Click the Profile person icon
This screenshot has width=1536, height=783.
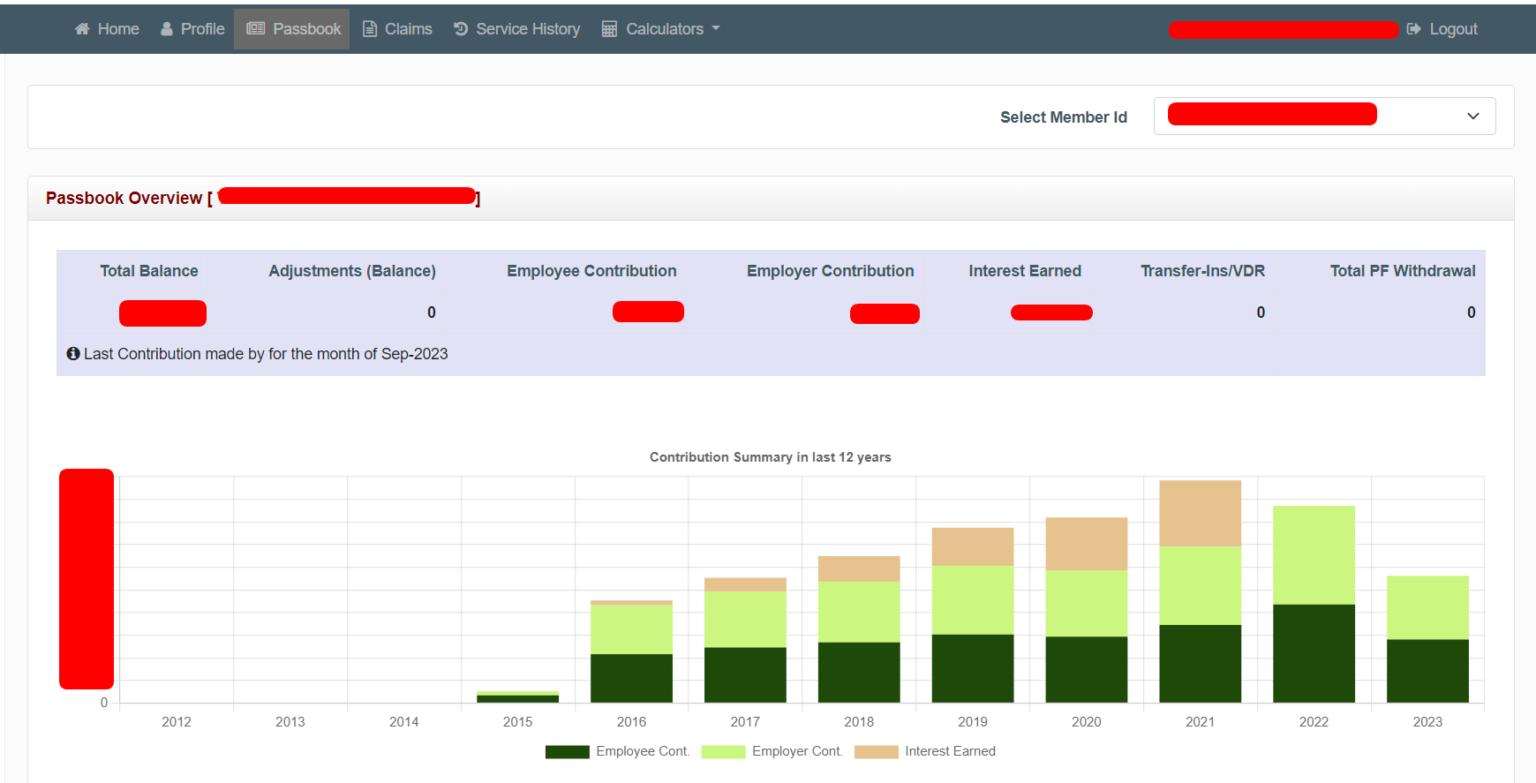pyautogui.click(x=167, y=29)
